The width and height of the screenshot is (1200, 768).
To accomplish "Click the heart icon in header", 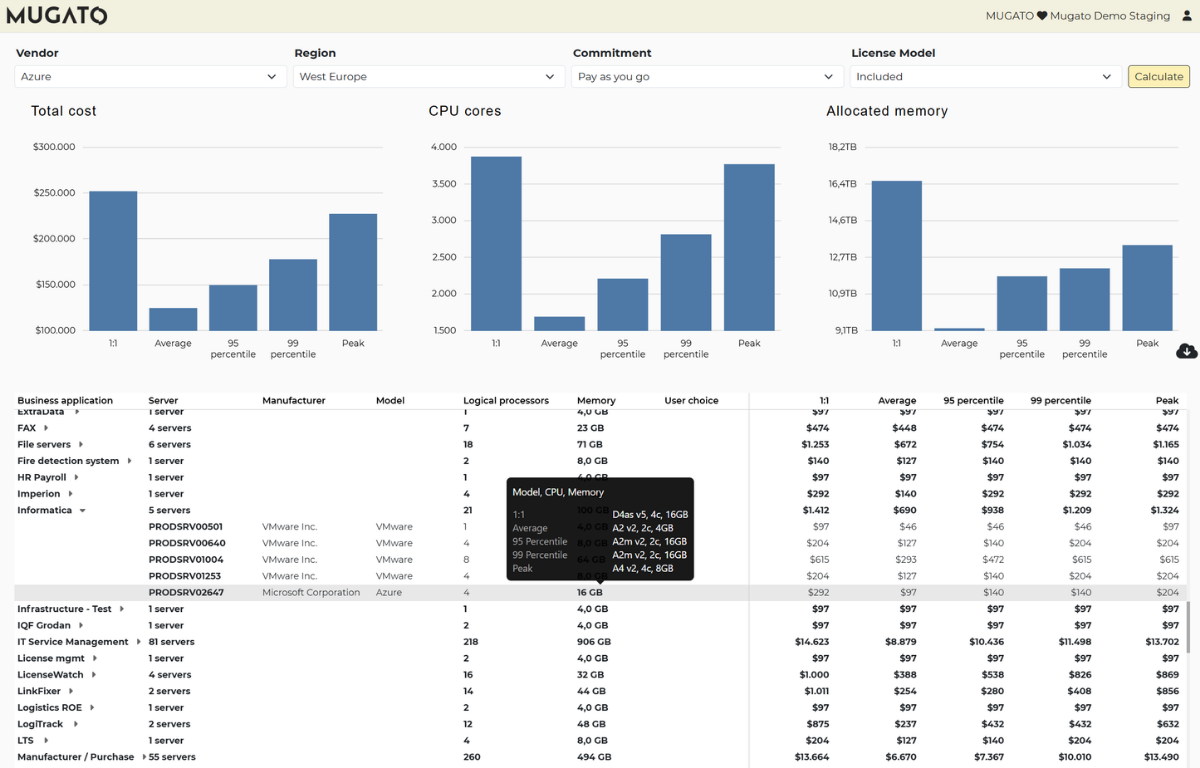I will click(x=1041, y=16).
